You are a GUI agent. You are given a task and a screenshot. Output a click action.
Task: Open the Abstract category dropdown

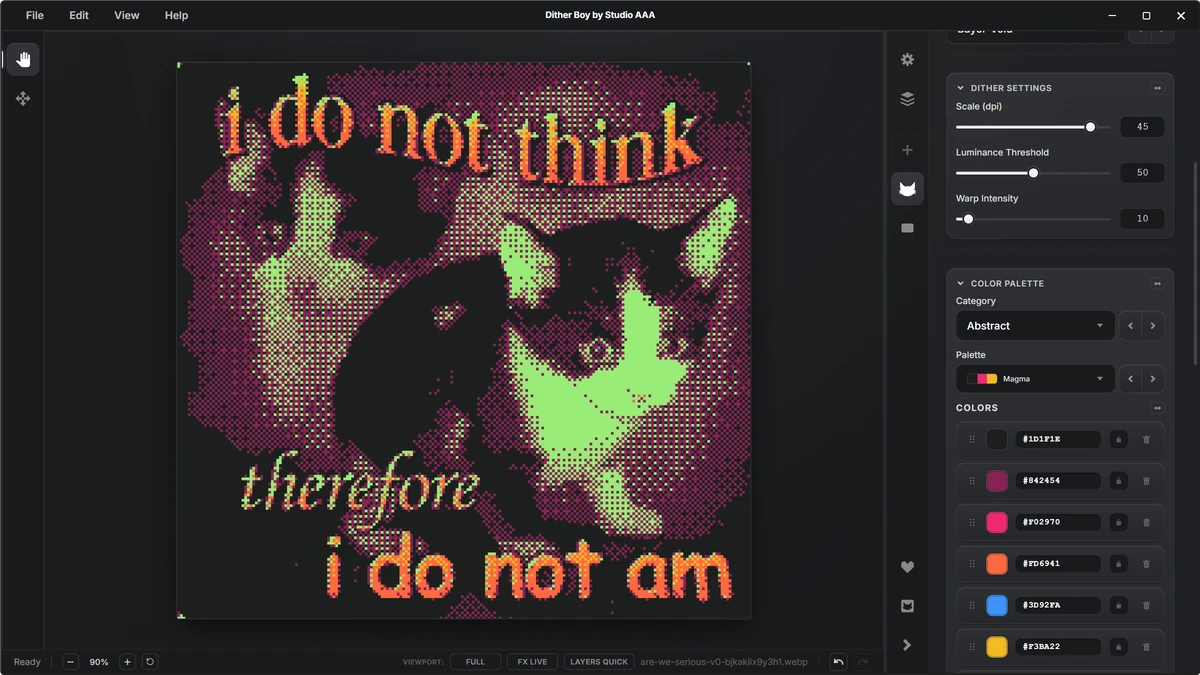[x=1035, y=326]
